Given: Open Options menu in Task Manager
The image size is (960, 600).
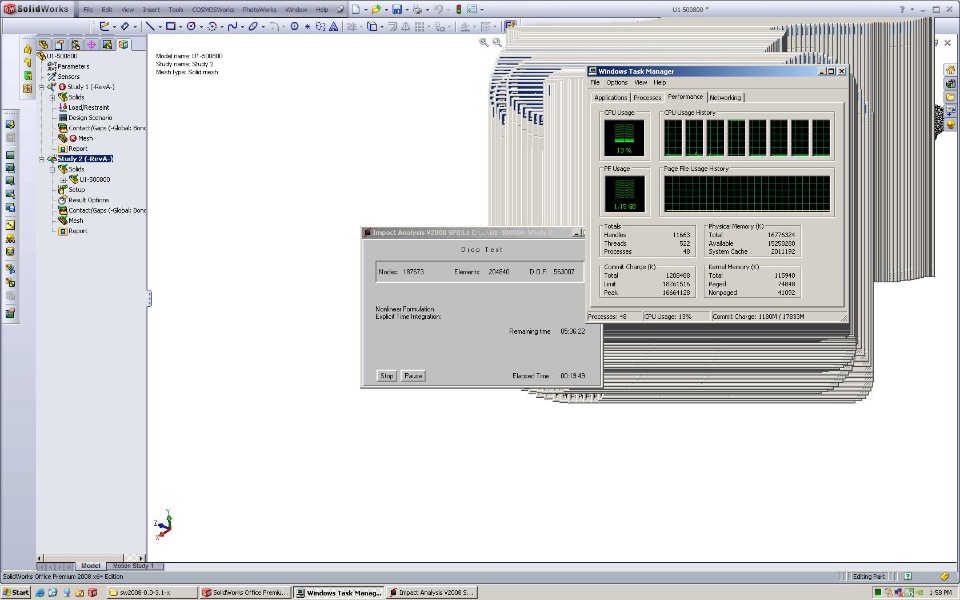Looking at the screenshot, I should (617, 83).
